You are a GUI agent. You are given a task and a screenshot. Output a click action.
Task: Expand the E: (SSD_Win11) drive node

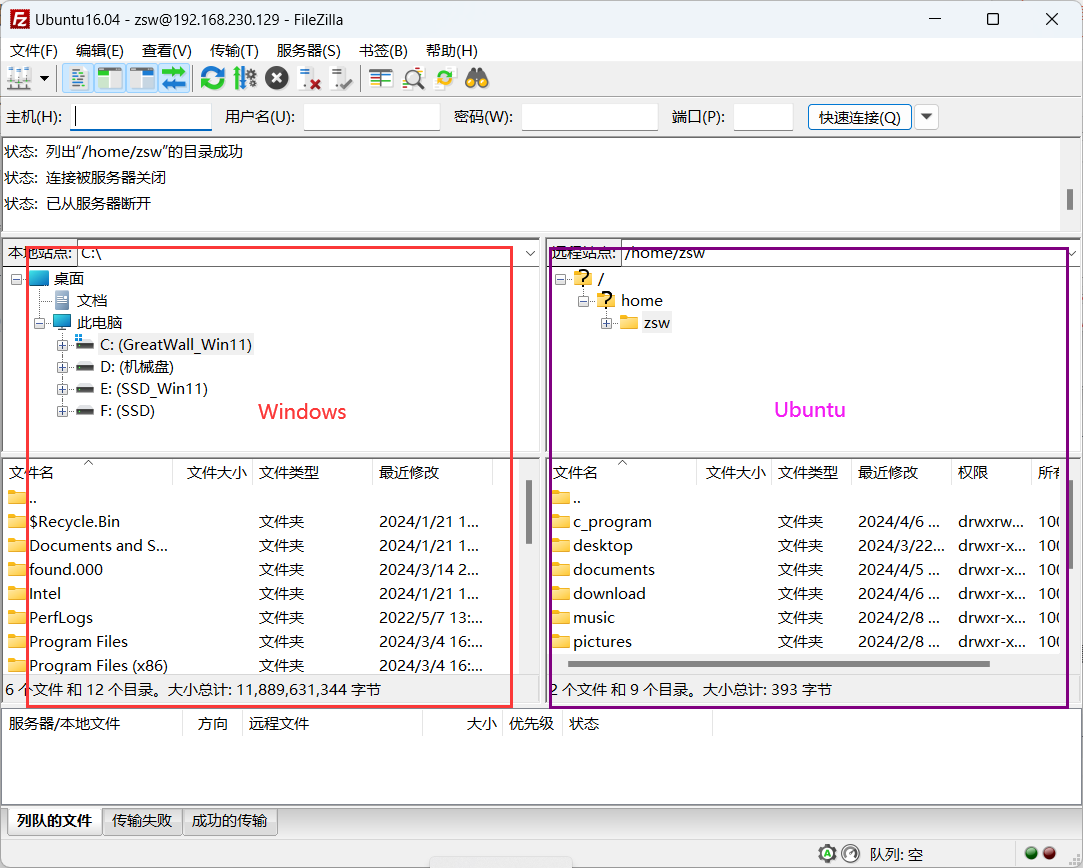click(62, 389)
